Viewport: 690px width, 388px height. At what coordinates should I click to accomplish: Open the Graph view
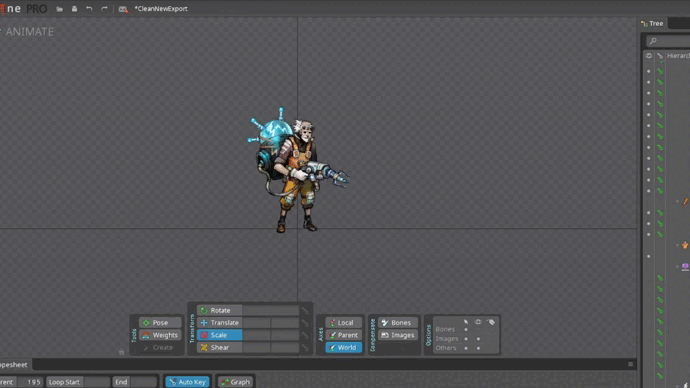(235, 382)
